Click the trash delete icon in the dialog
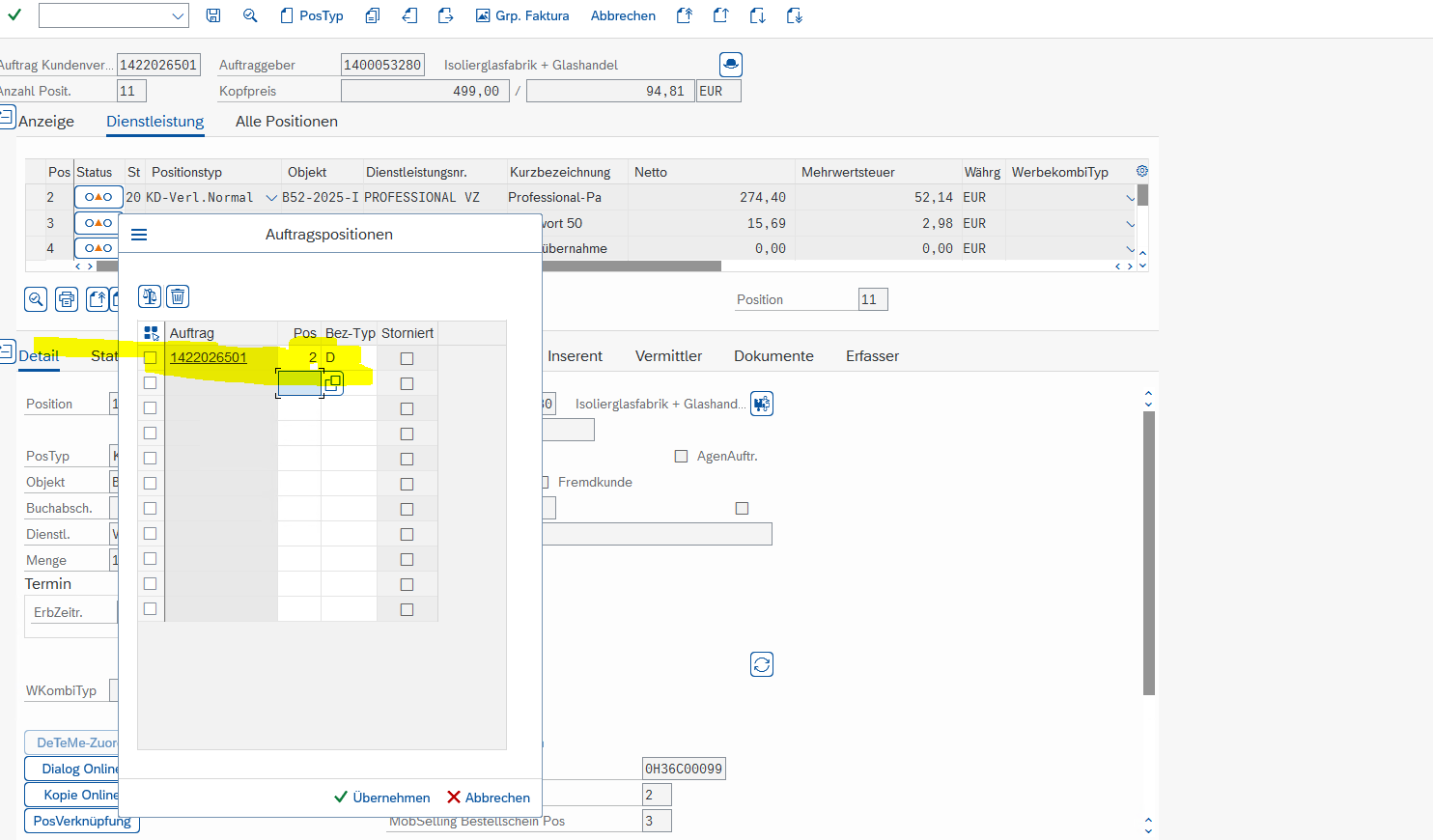The height and width of the screenshot is (840, 1433). (x=178, y=296)
